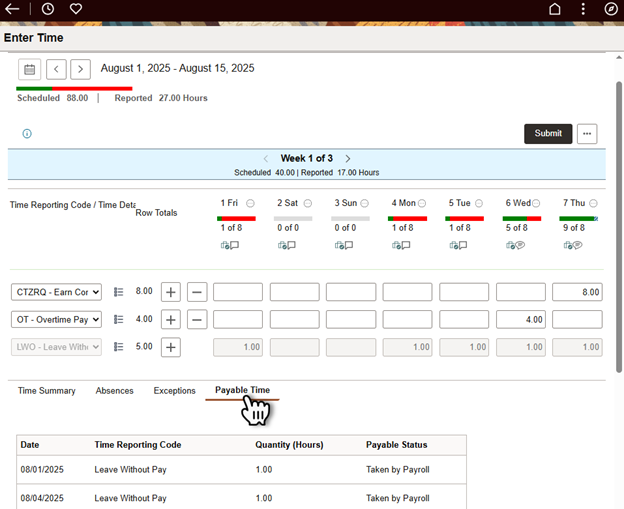Open OT - Overtime Pay time code dropdown
Viewport: 624px width, 509px height.
(x=57, y=320)
